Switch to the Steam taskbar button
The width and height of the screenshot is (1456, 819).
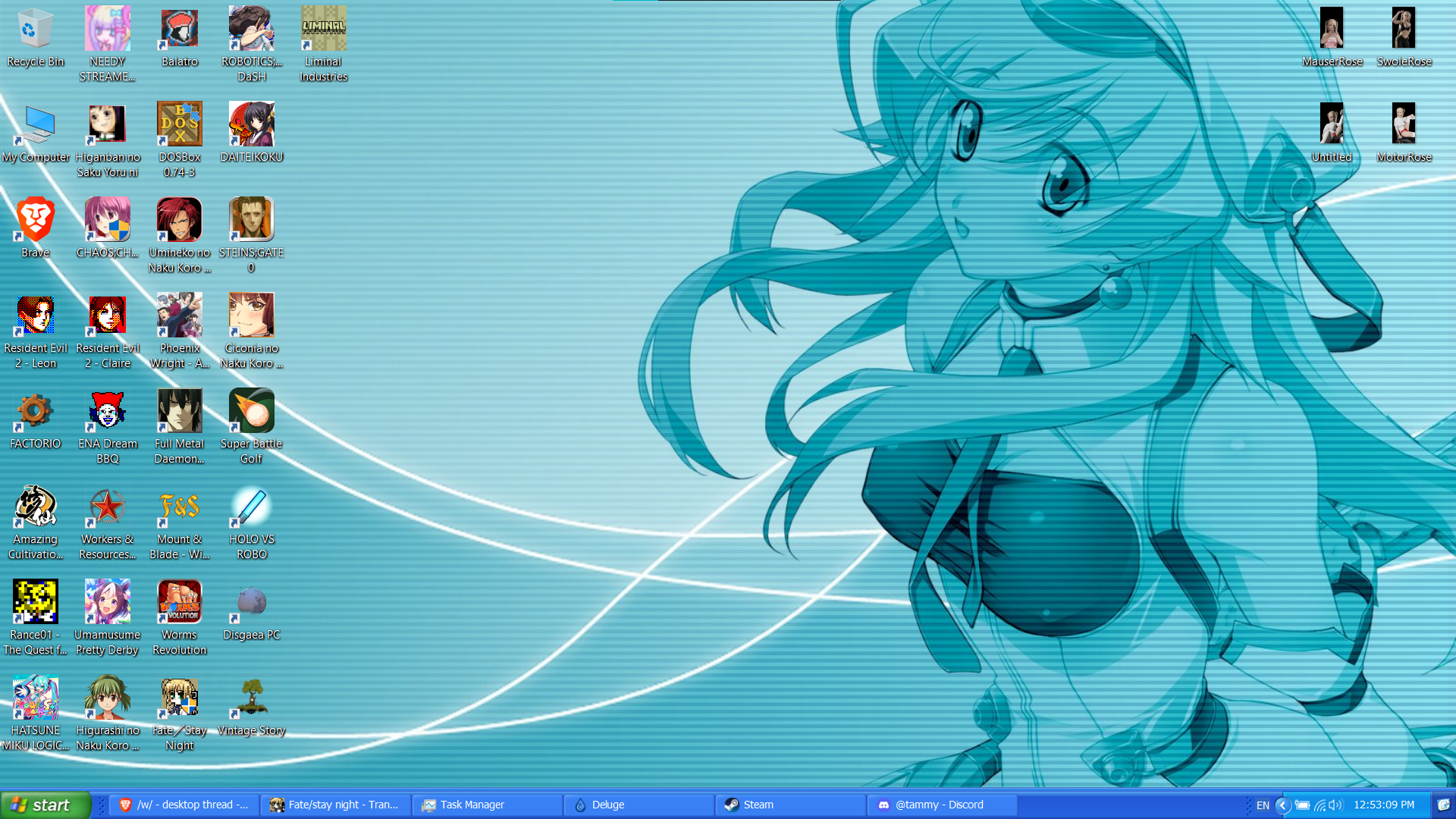click(x=790, y=805)
